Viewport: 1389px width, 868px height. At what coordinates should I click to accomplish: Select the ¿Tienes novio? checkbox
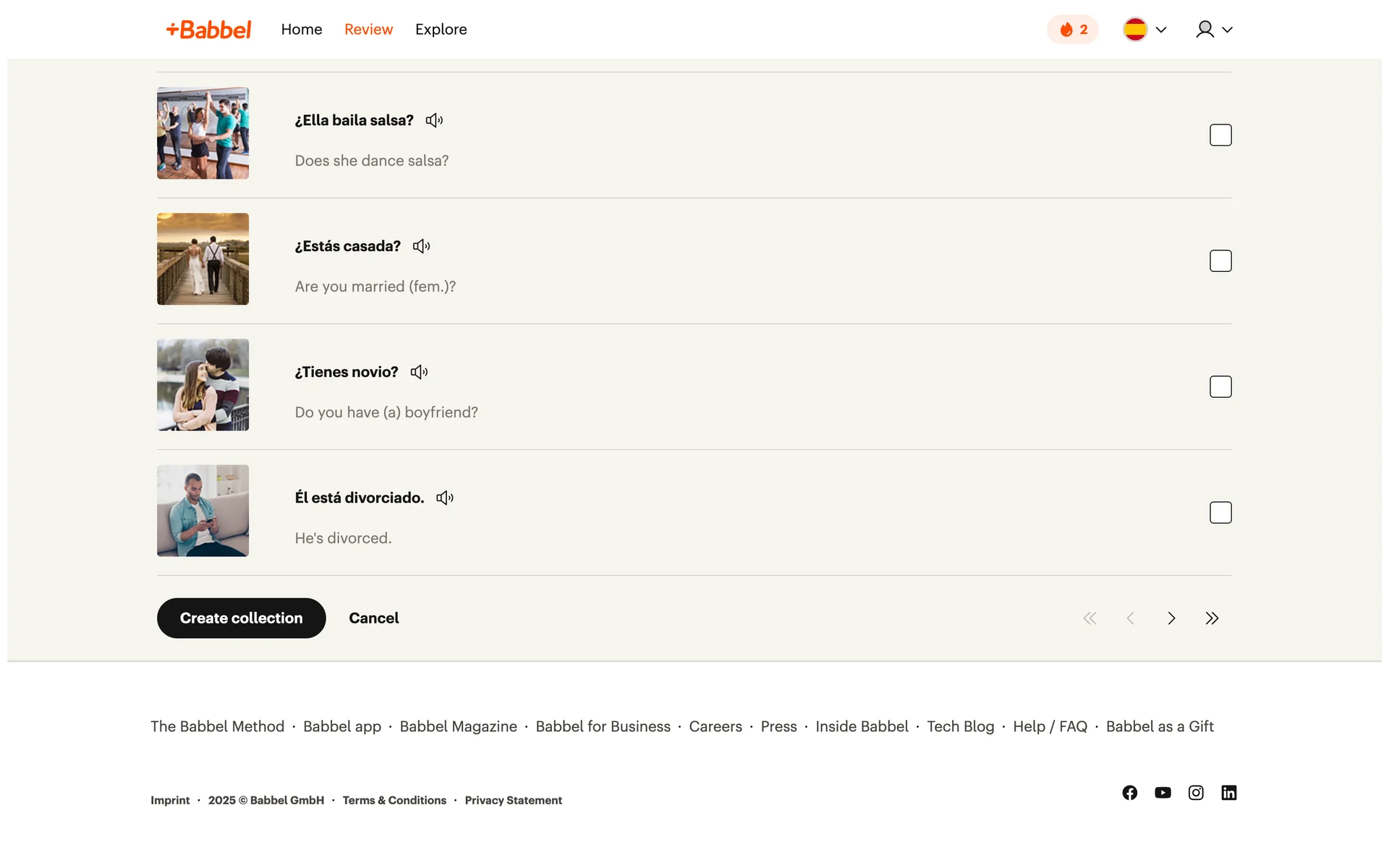click(x=1220, y=387)
